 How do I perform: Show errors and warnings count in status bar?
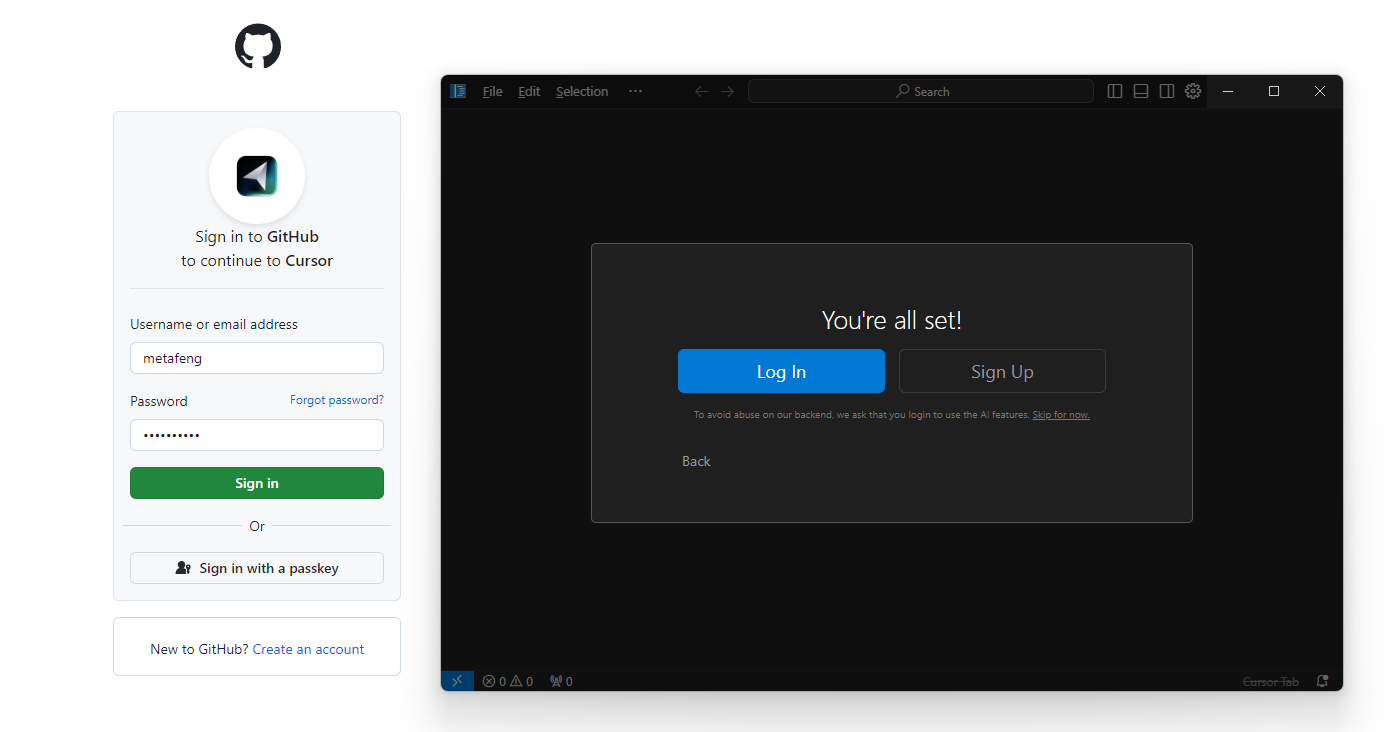click(508, 681)
